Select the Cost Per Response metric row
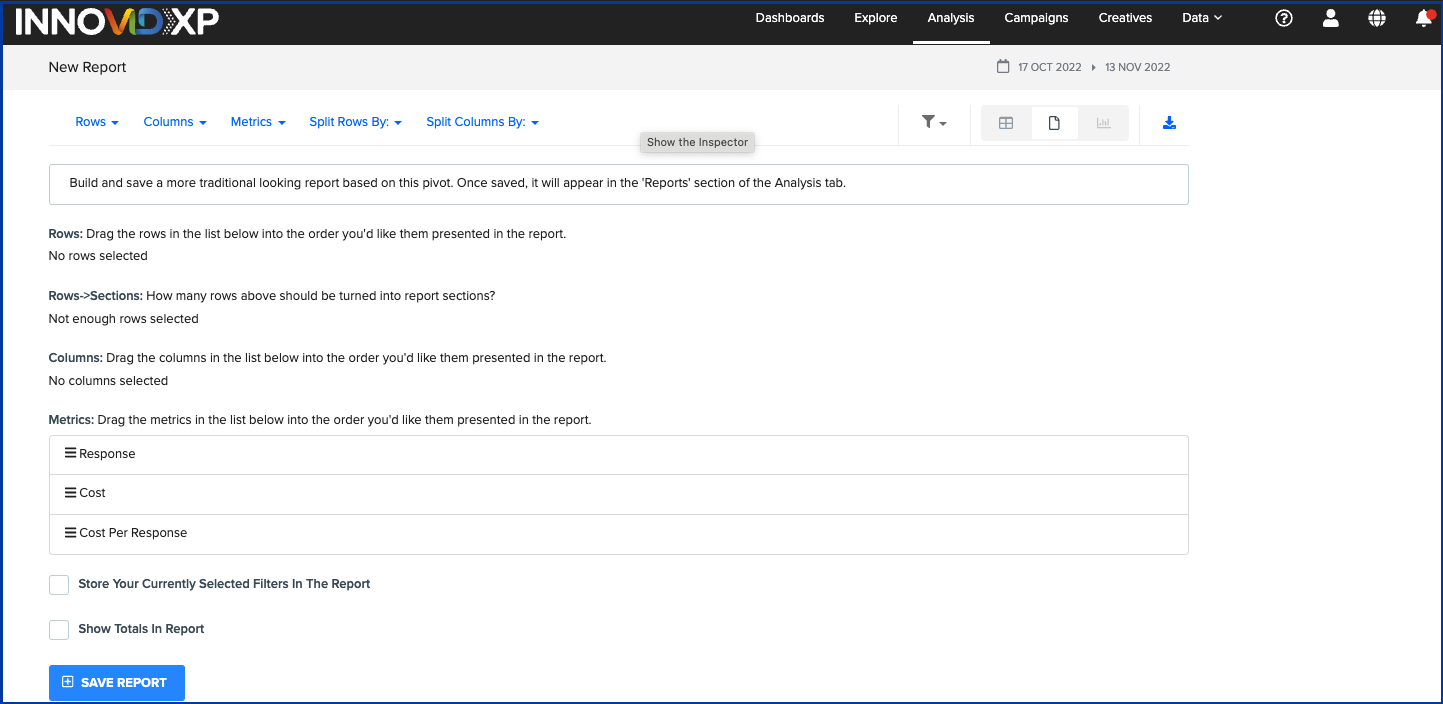 click(x=618, y=534)
